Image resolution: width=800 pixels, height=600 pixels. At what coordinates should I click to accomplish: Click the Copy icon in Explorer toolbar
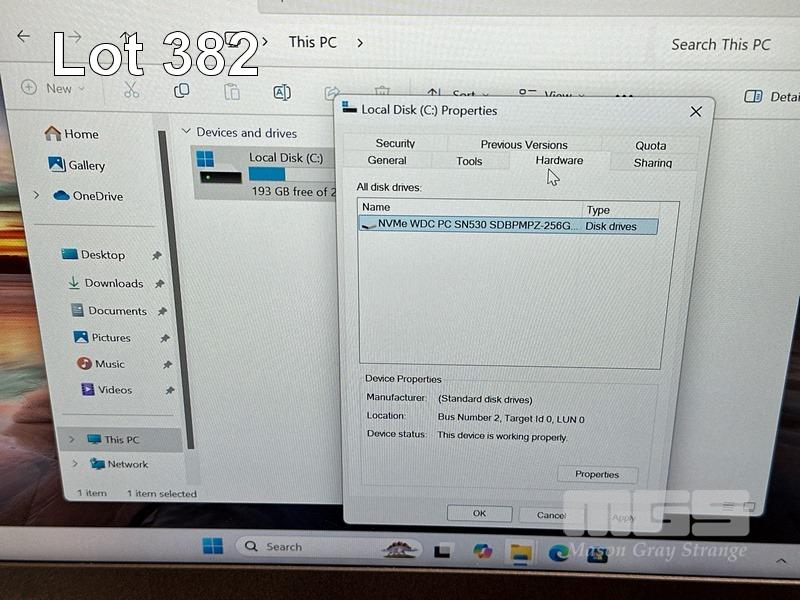click(x=181, y=91)
